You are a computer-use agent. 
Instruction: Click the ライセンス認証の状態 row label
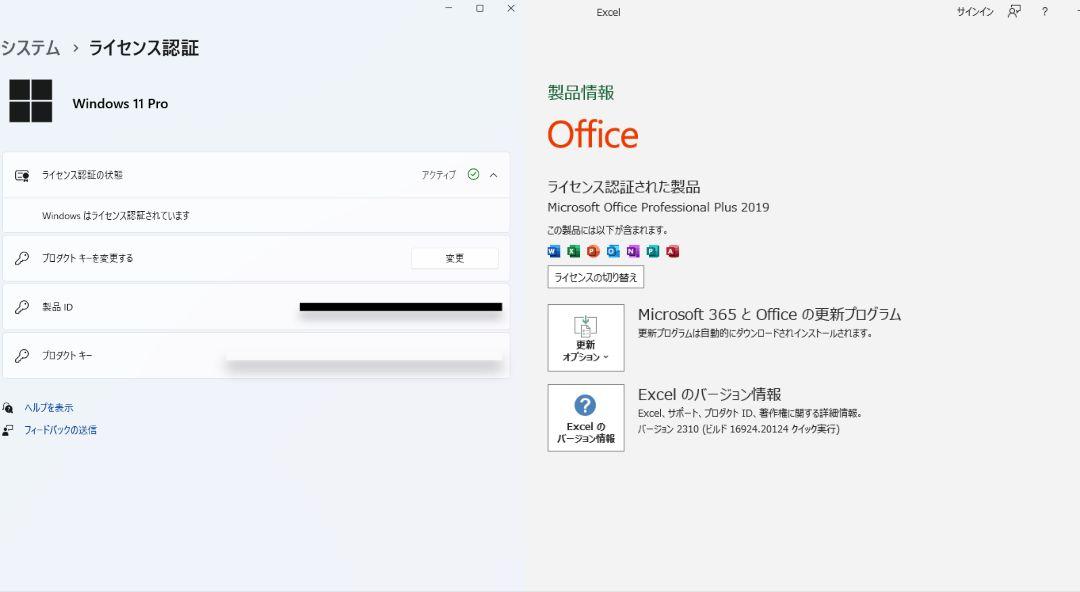pos(83,175)
